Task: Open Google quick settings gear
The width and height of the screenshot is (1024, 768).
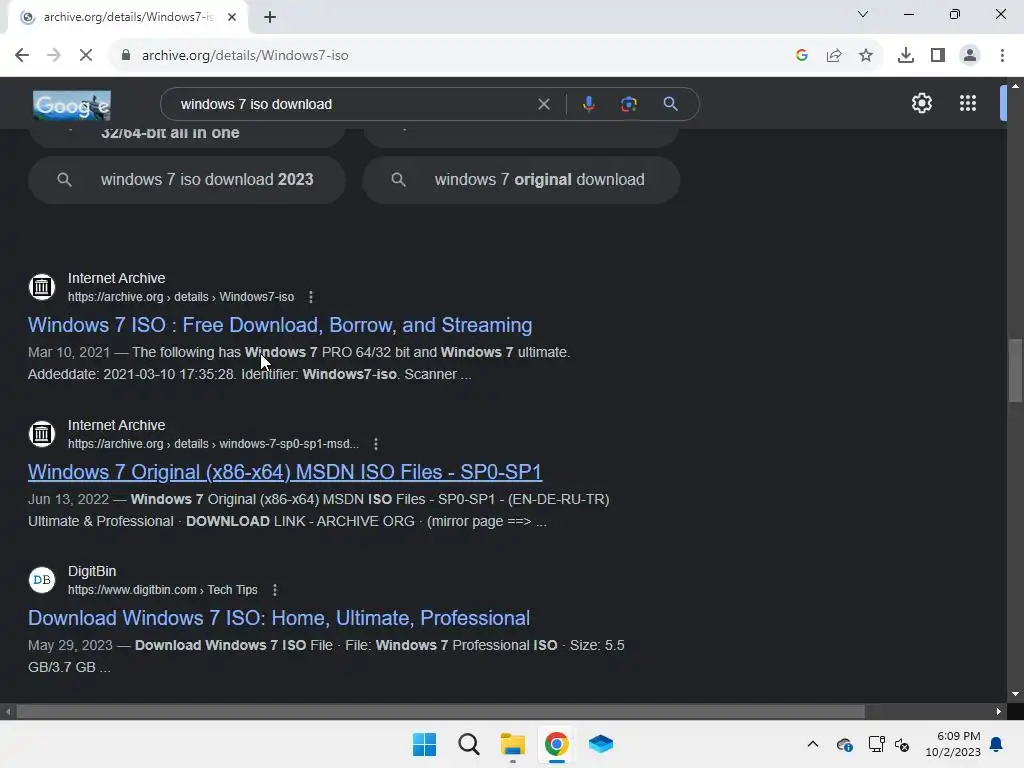Action: click(921, 103)
